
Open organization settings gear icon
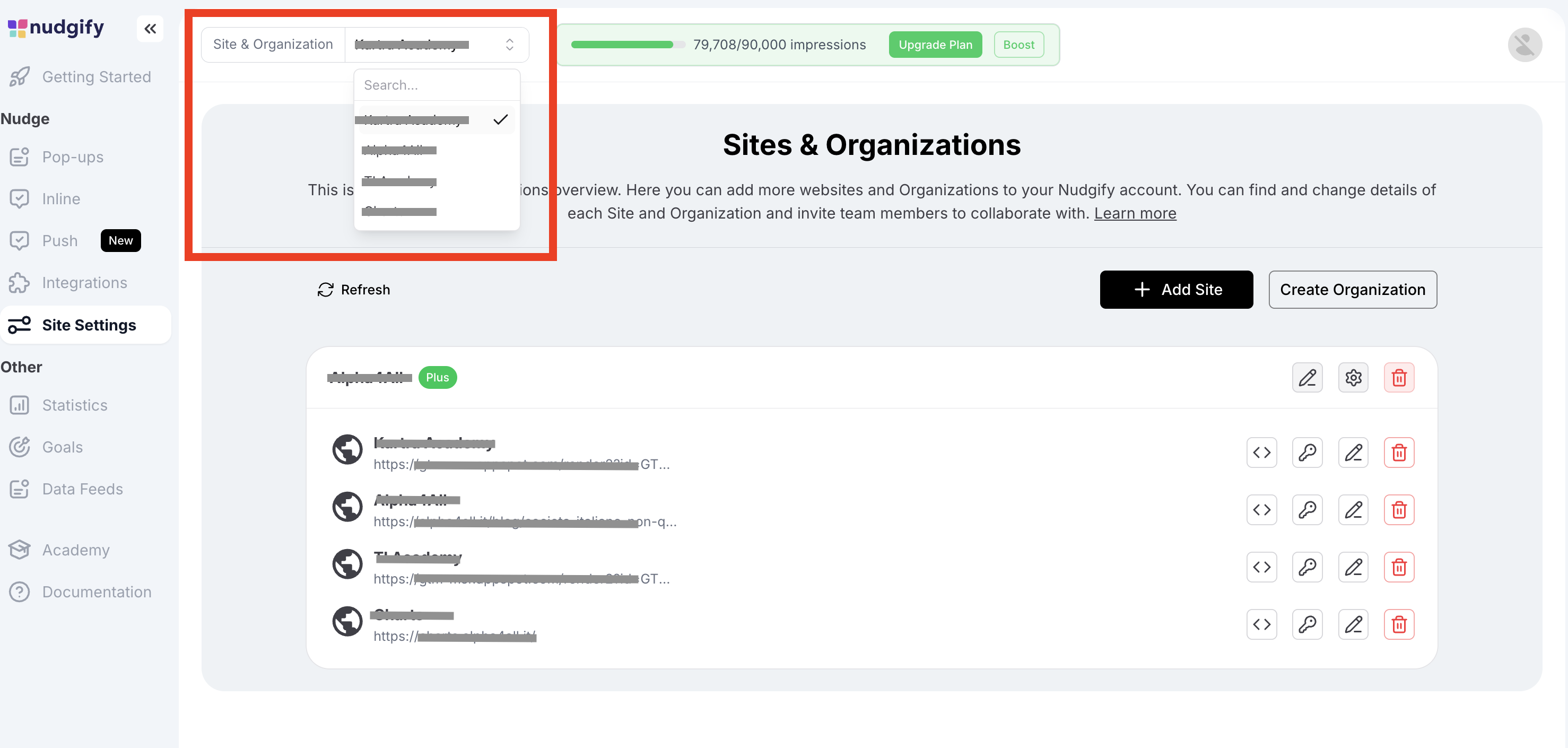(x=1353, y=377)
